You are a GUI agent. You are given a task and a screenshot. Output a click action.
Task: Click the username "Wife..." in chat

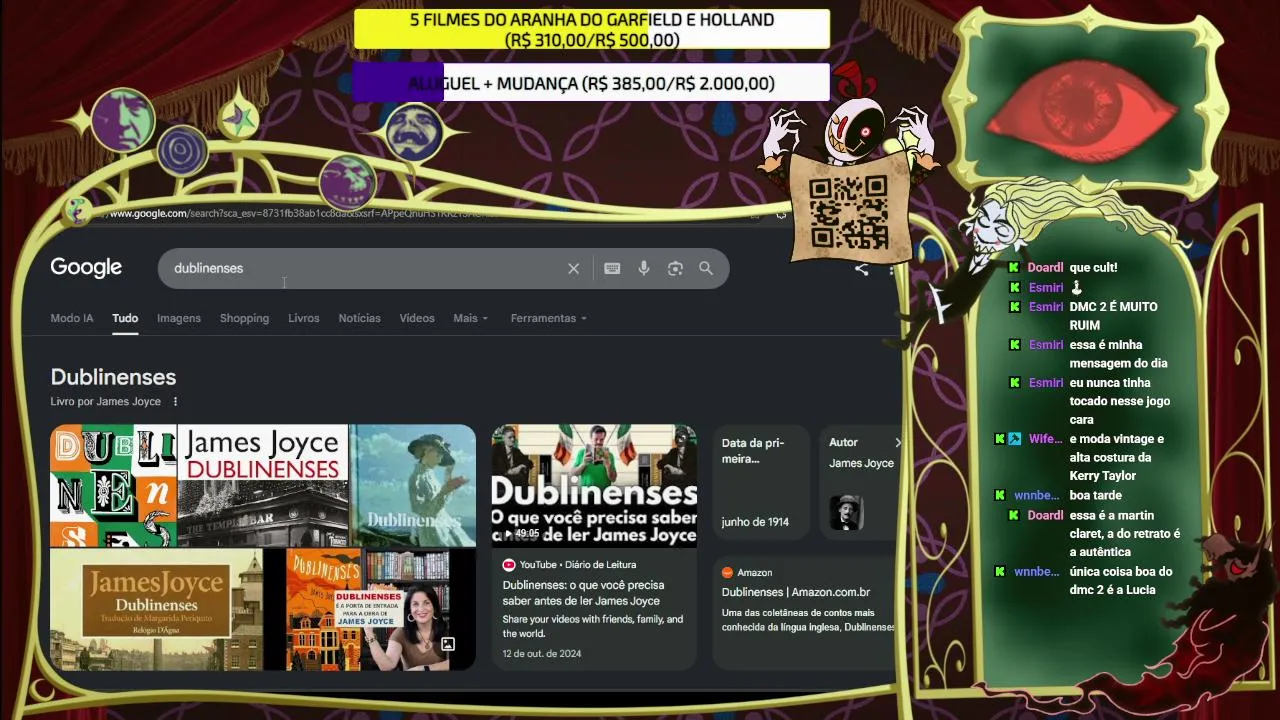1045,439
